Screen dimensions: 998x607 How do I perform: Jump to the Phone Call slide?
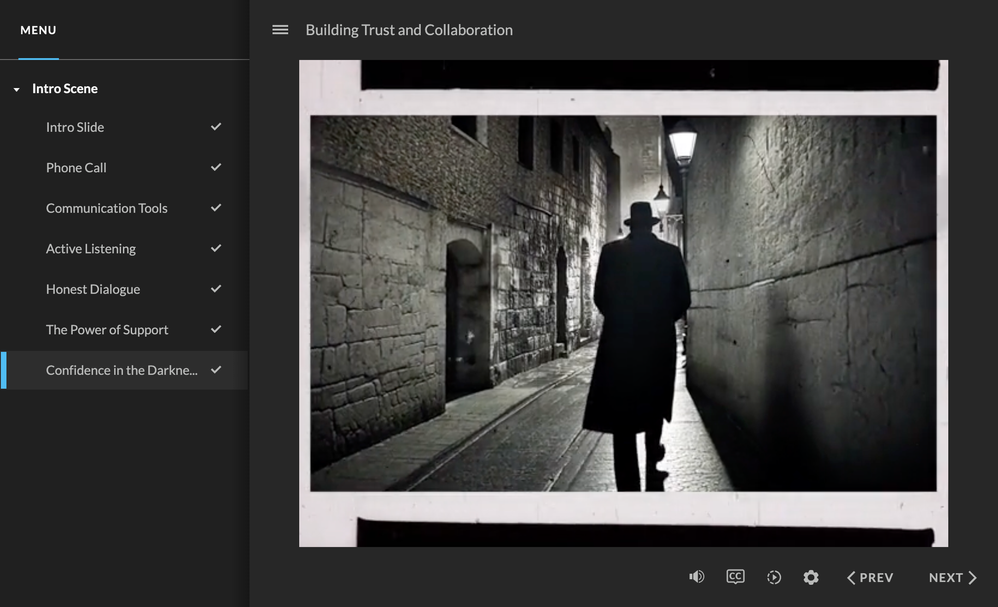tap(76, 168)
